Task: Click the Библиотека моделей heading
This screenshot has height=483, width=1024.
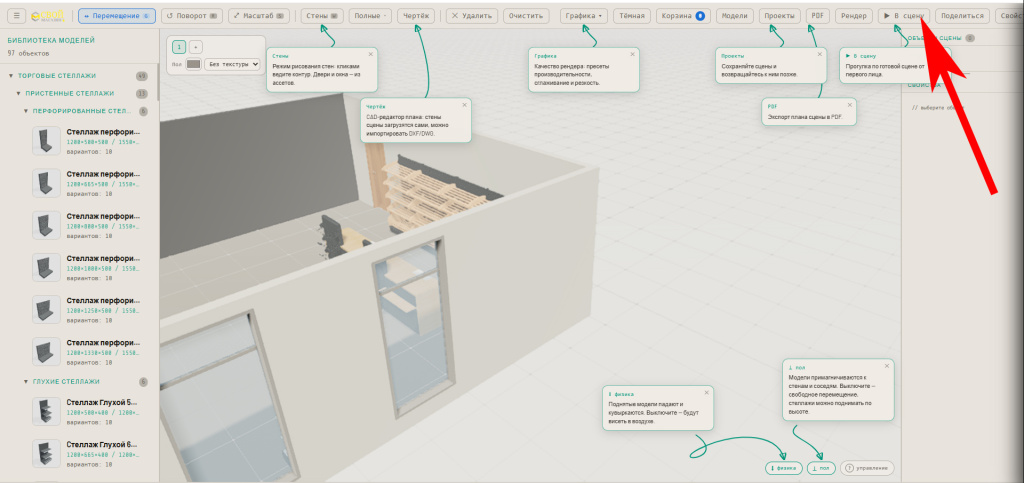Action: click(51, 40)
